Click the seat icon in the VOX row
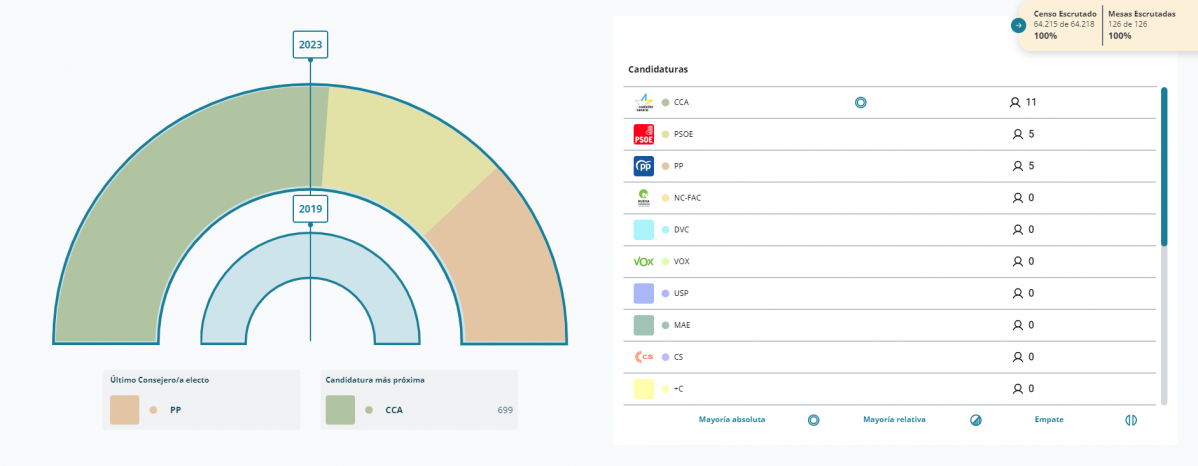Screen dimensions: 1198x466 click(1017, 261)
